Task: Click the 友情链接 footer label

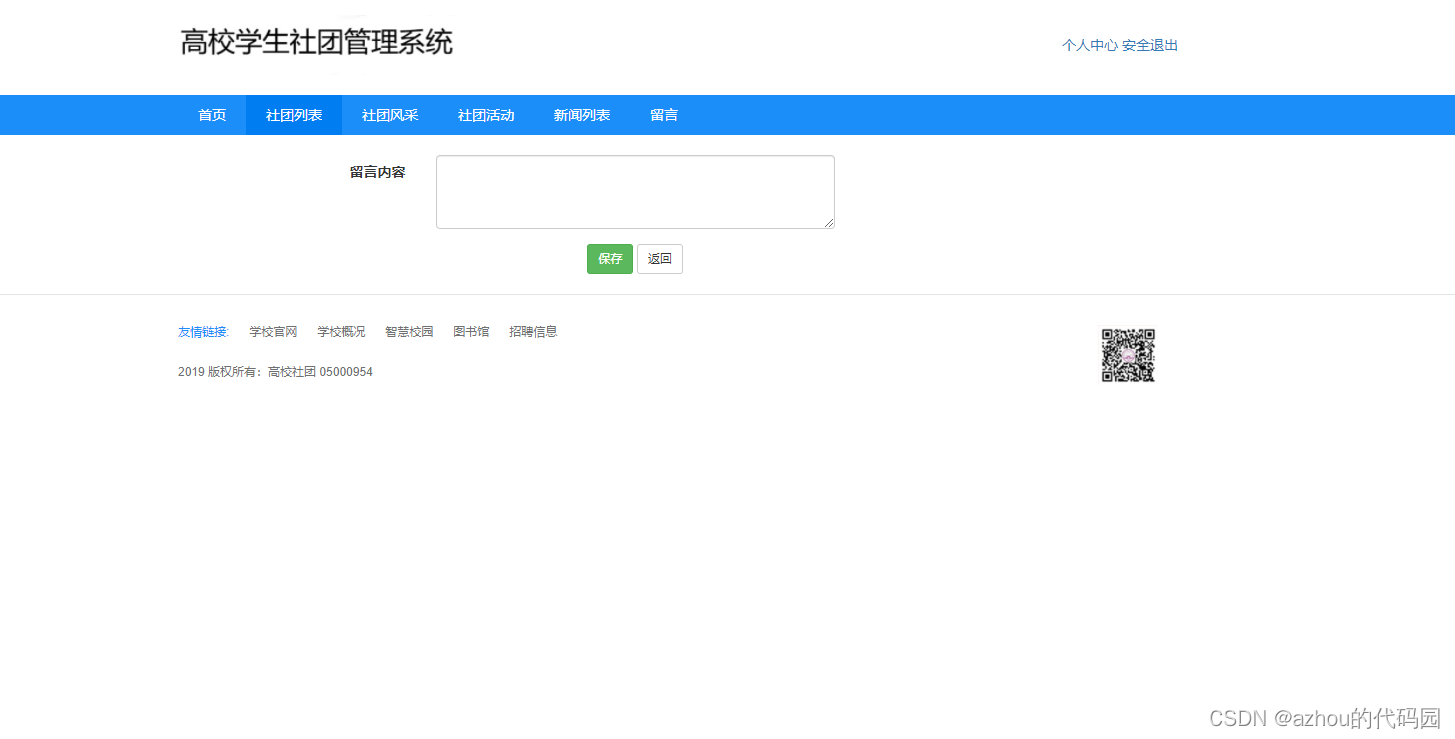Action: coord(204,332)
